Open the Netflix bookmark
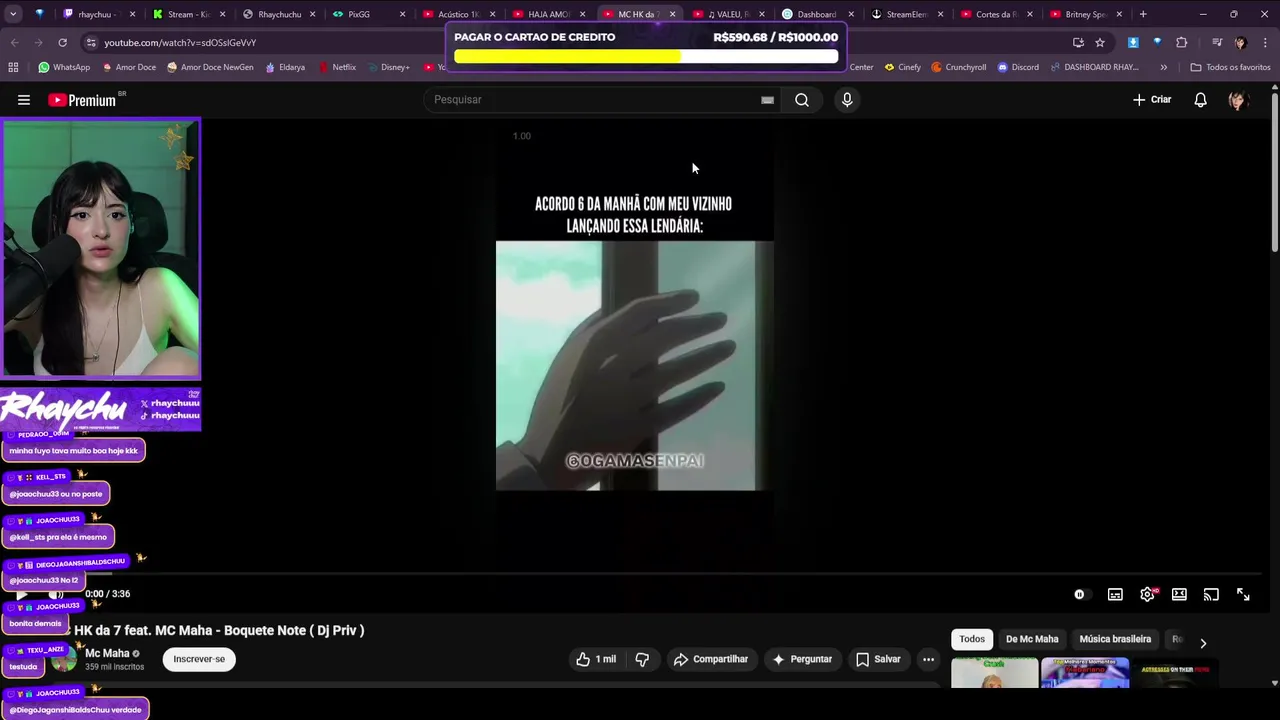1280x720 pixels. coord(337,67)
